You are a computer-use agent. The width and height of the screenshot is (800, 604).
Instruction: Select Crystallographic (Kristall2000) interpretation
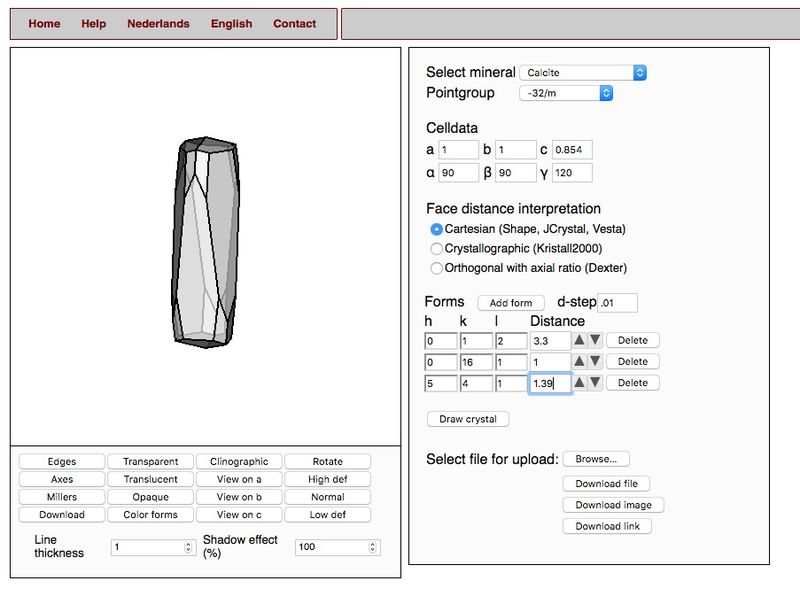[x=436, y=249]
